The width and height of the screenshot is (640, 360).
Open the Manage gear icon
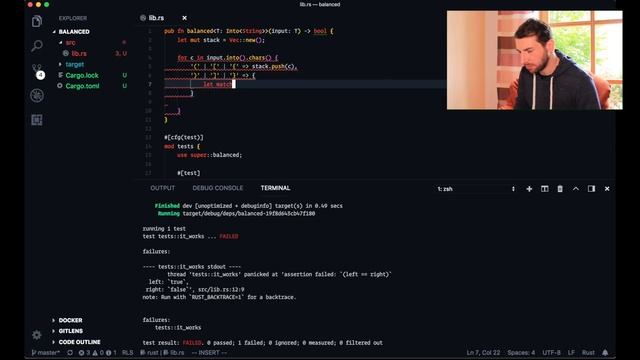pos(37,335)
